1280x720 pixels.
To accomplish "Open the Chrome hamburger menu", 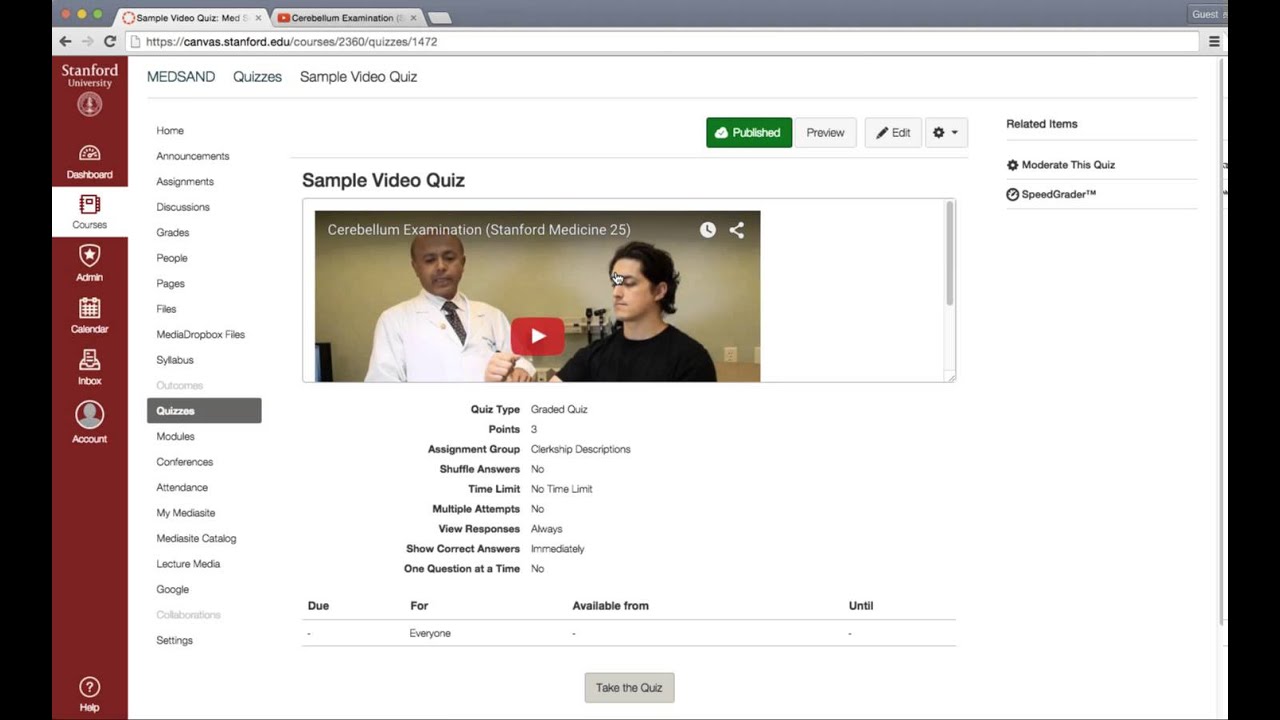I will point(1214,42).
